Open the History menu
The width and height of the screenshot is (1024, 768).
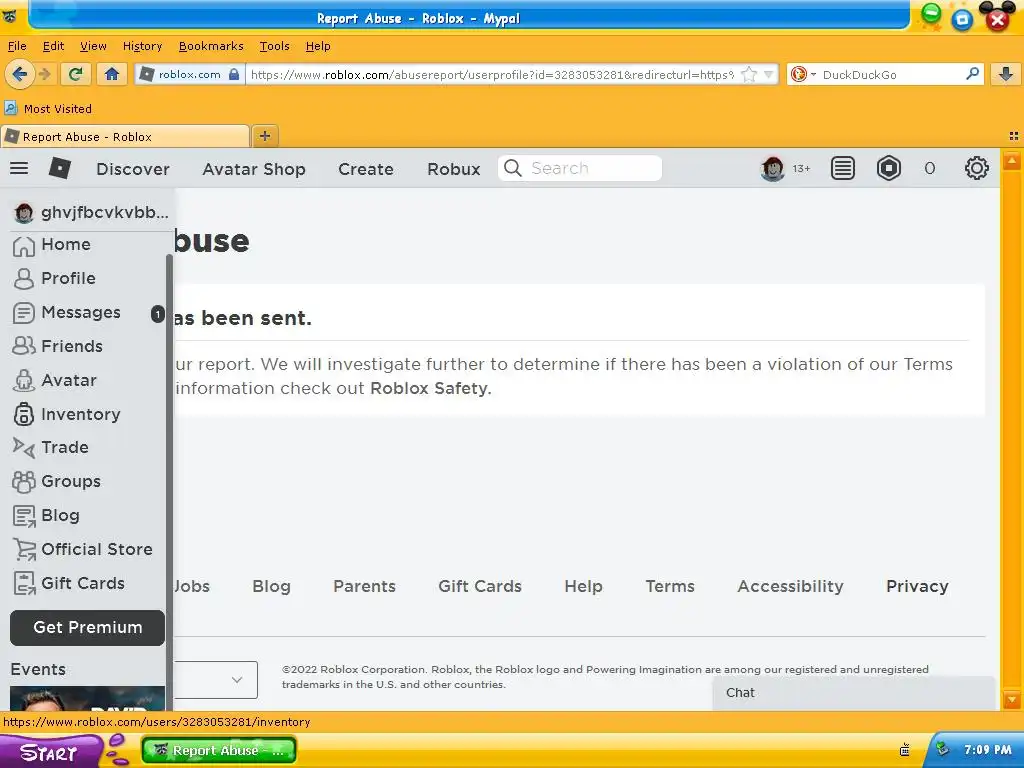142,46
